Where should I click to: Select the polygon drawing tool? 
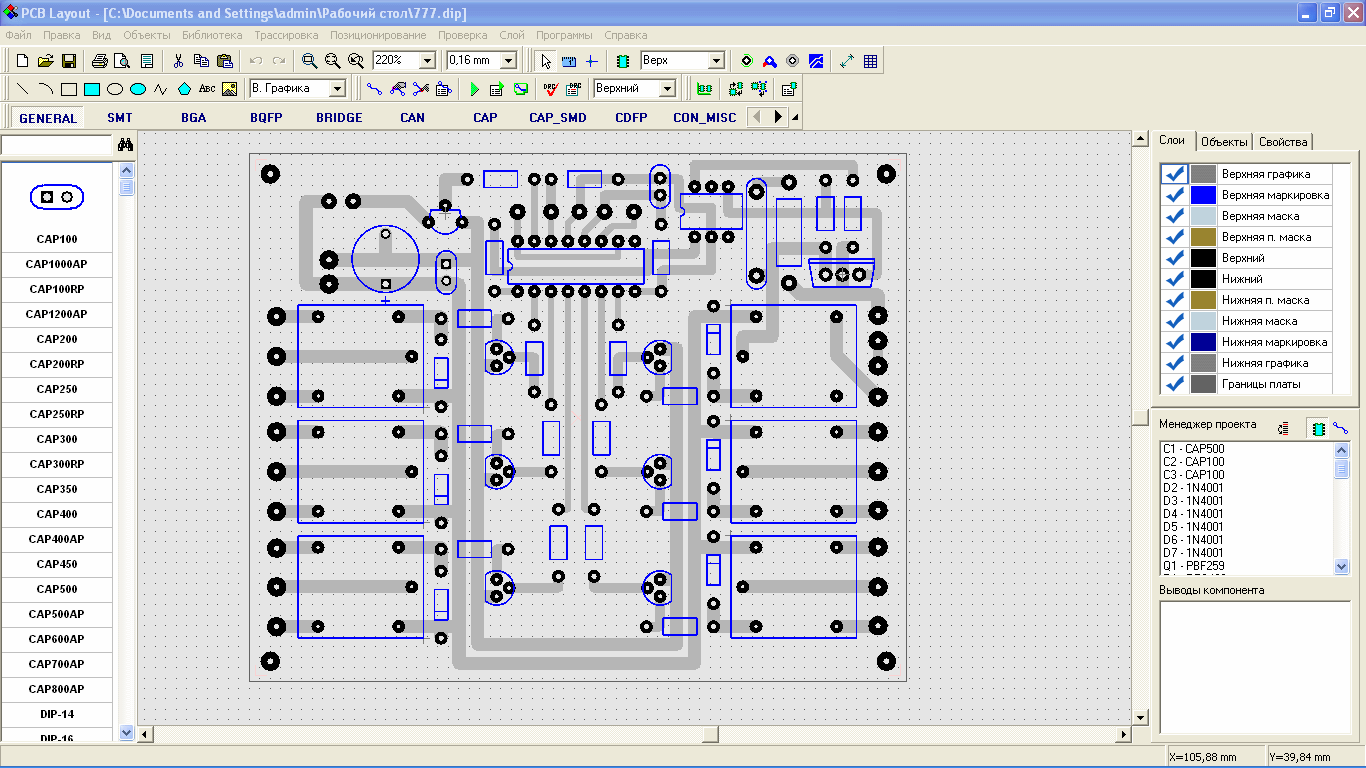coord(184,89)
